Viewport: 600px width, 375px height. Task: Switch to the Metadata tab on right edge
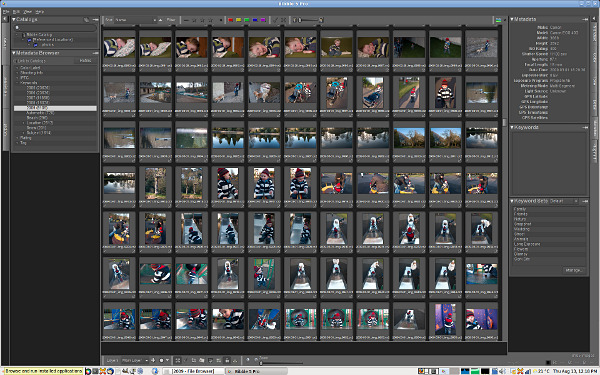(595, 128)
